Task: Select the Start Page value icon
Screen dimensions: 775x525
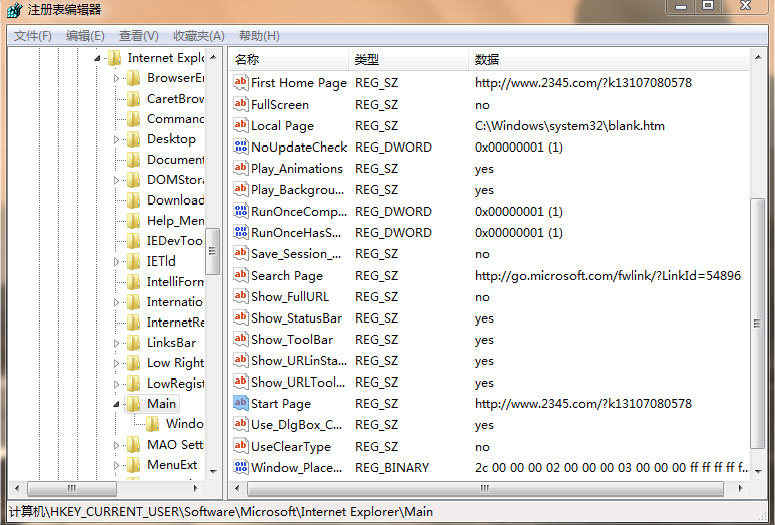Action: (240, 403)
